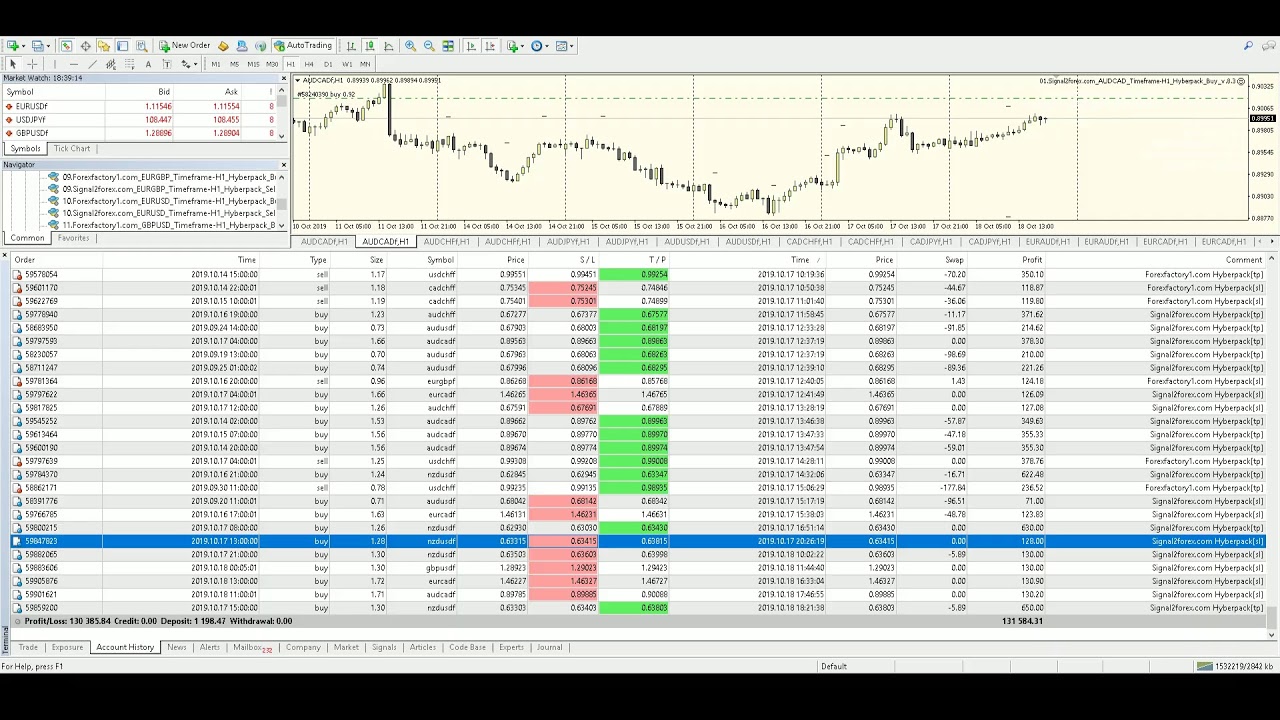This screenshot has height=720, width=1280.
Task: Zoom out on the chart
Action: coord(429,45)
